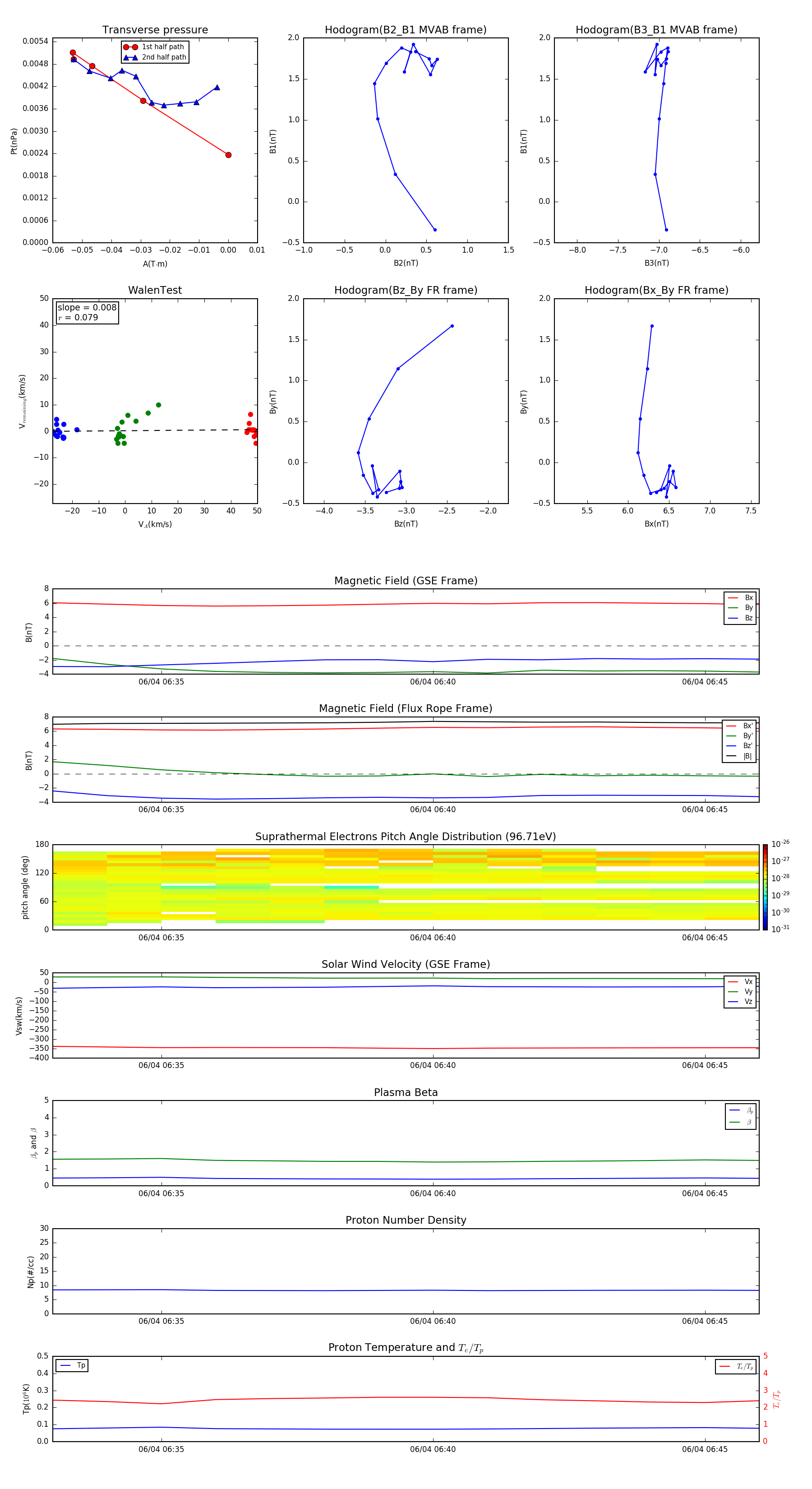Click the "Pt(nPa)" y-axis label
Viewport: 812px width, 1489px height.
point(14,141)
